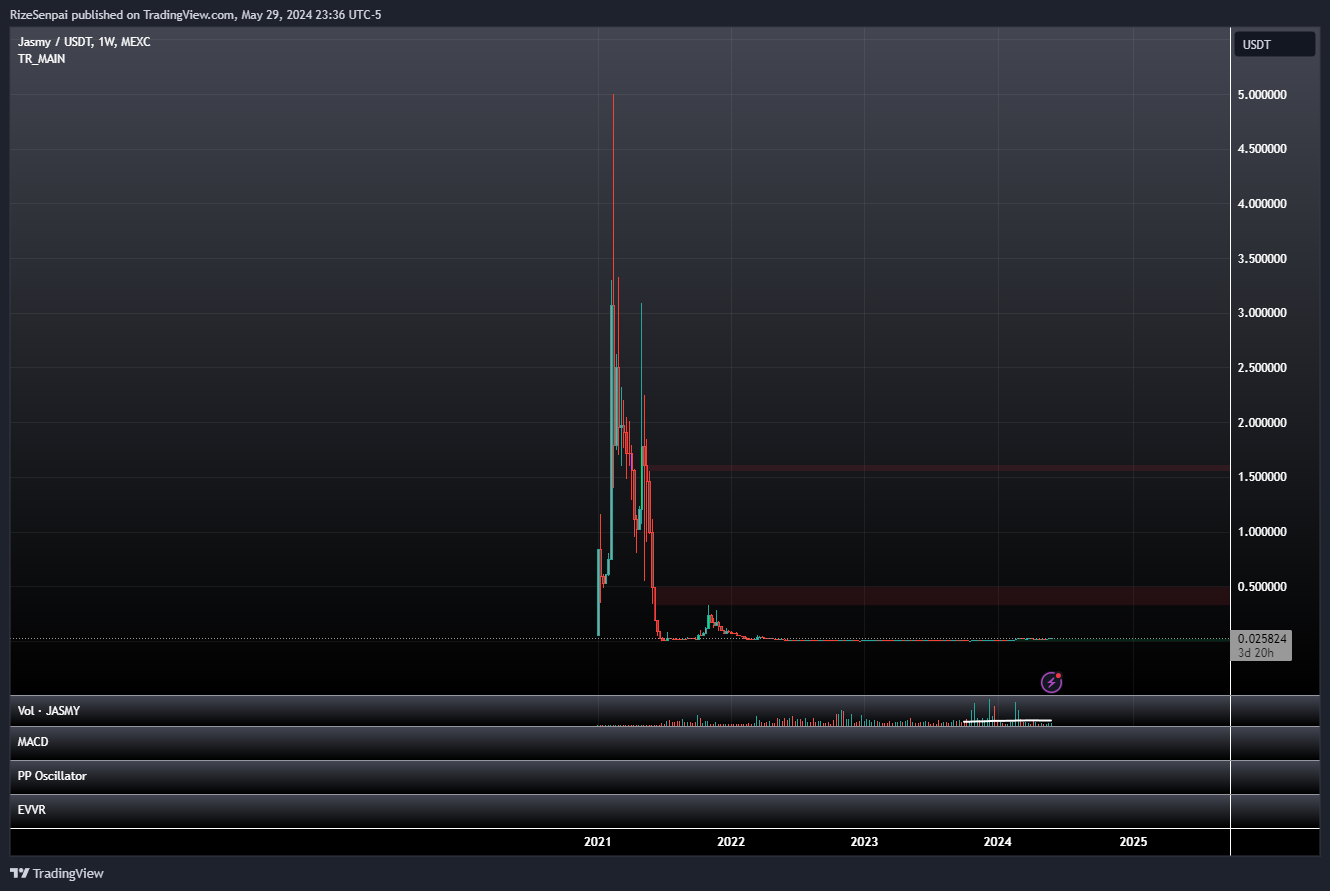Screen dimensions: 1330x891
Task: Click the publisher text RizeSenpai header
Action: point(195,14)
